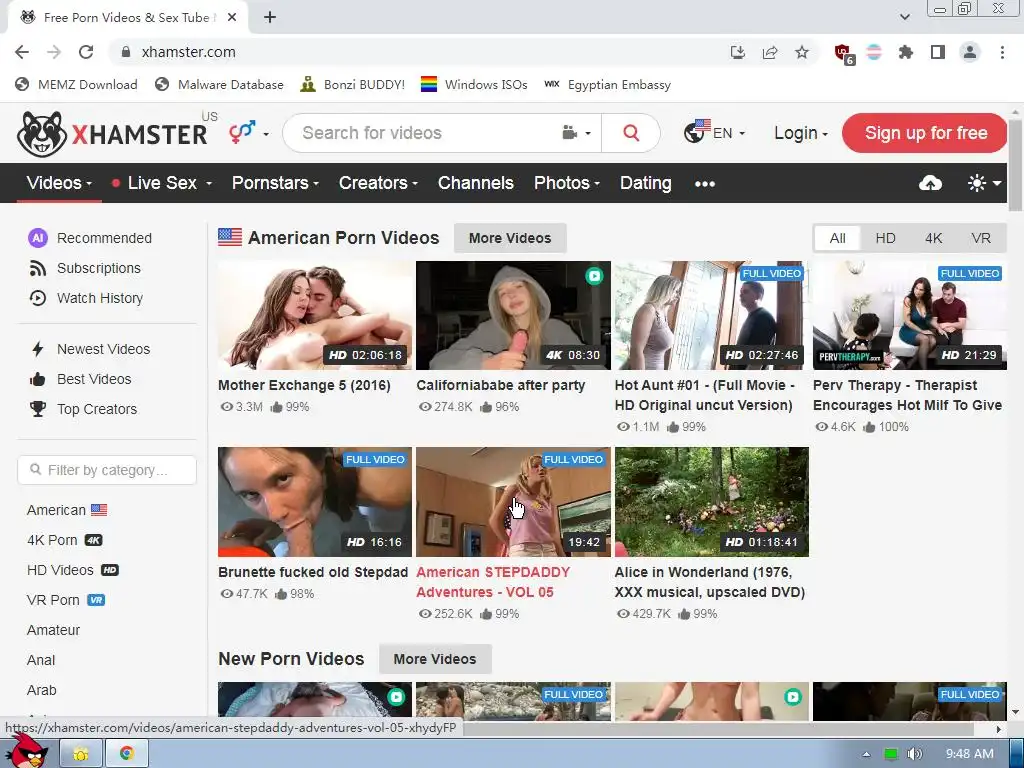Screen dimensions: 1024x768
Task: Open the EN language dropdown
Action: [x=714, y=133]
